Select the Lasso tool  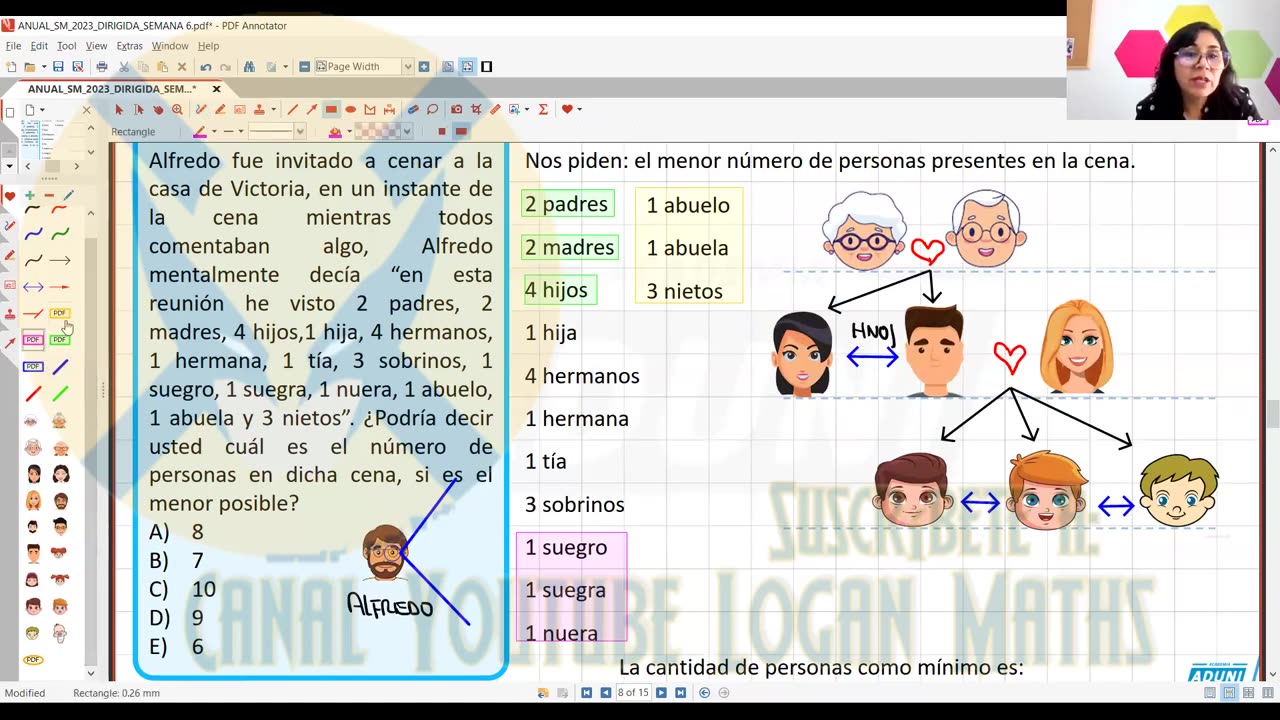click(x=432, y=109)
